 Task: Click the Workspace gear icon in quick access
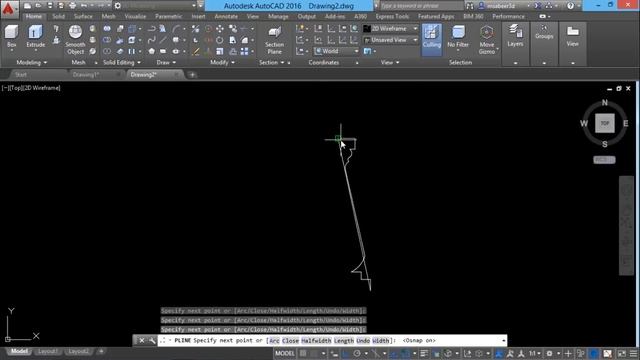[118, 6]
